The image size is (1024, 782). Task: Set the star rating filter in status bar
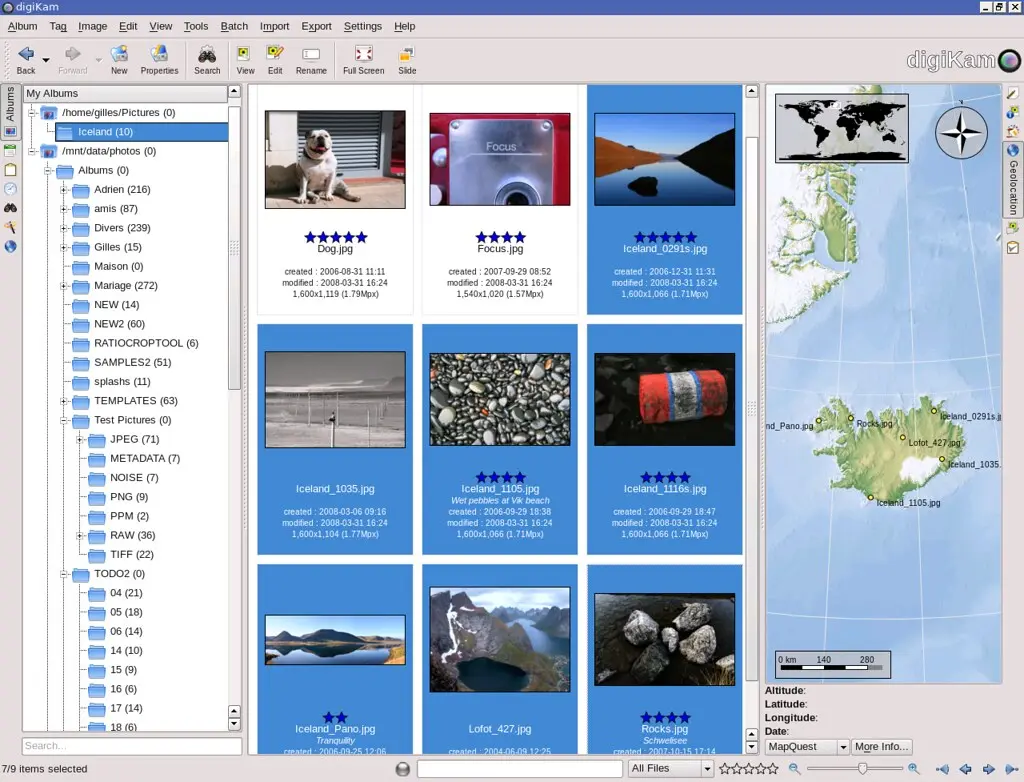pos(748,769)
